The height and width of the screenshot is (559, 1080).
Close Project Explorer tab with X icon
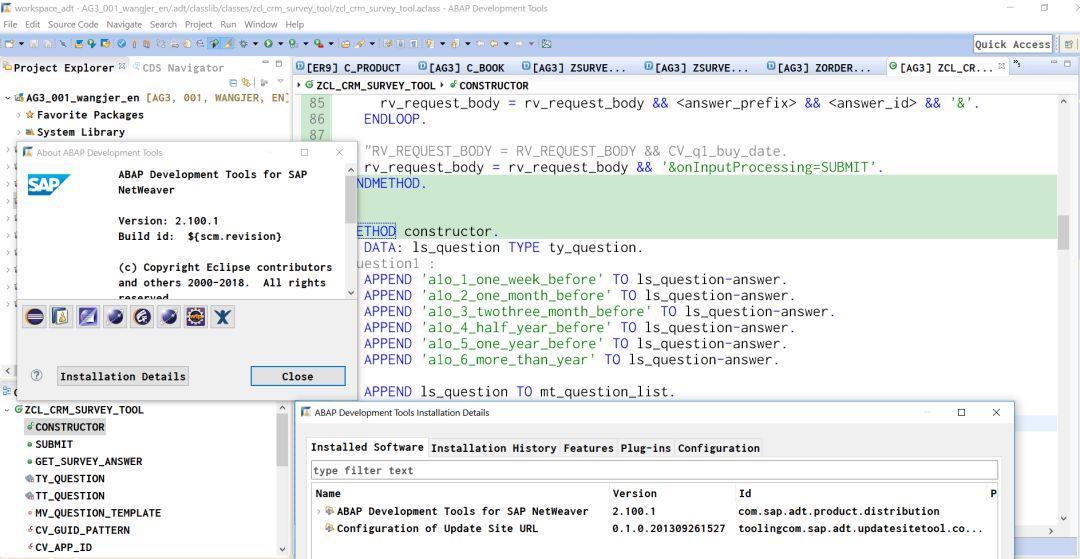122,66
